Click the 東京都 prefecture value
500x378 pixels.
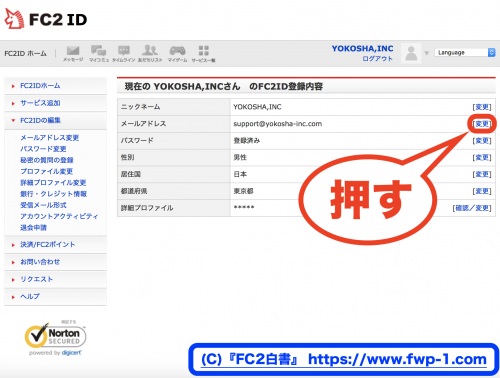[x=243, y=191]
